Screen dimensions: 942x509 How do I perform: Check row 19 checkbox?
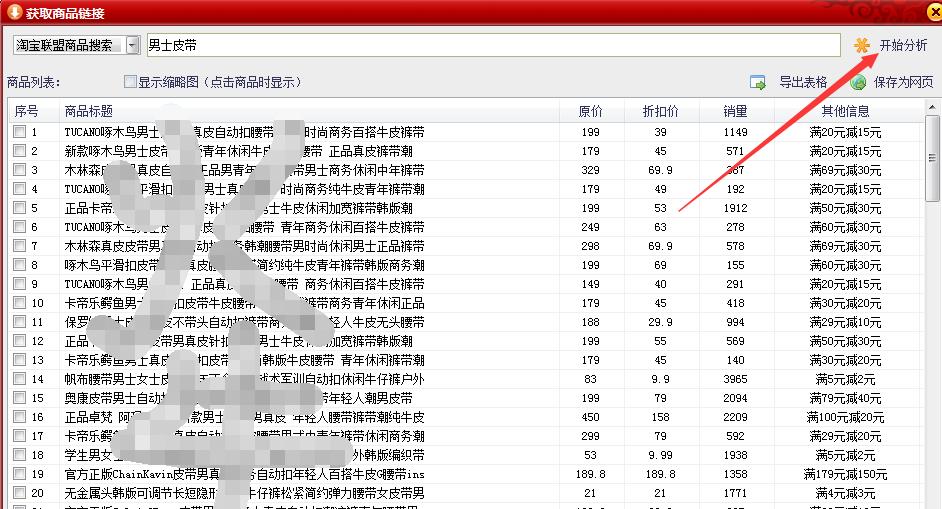(x=20, y=474)
